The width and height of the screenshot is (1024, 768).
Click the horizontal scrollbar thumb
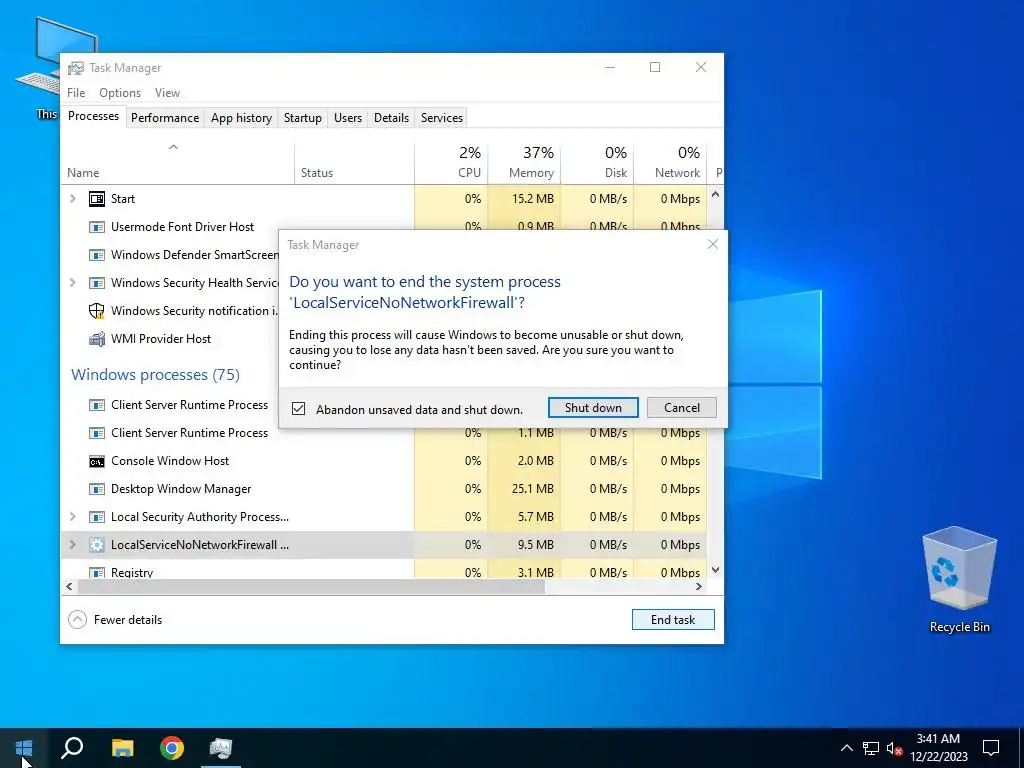(x=311, y=587)
